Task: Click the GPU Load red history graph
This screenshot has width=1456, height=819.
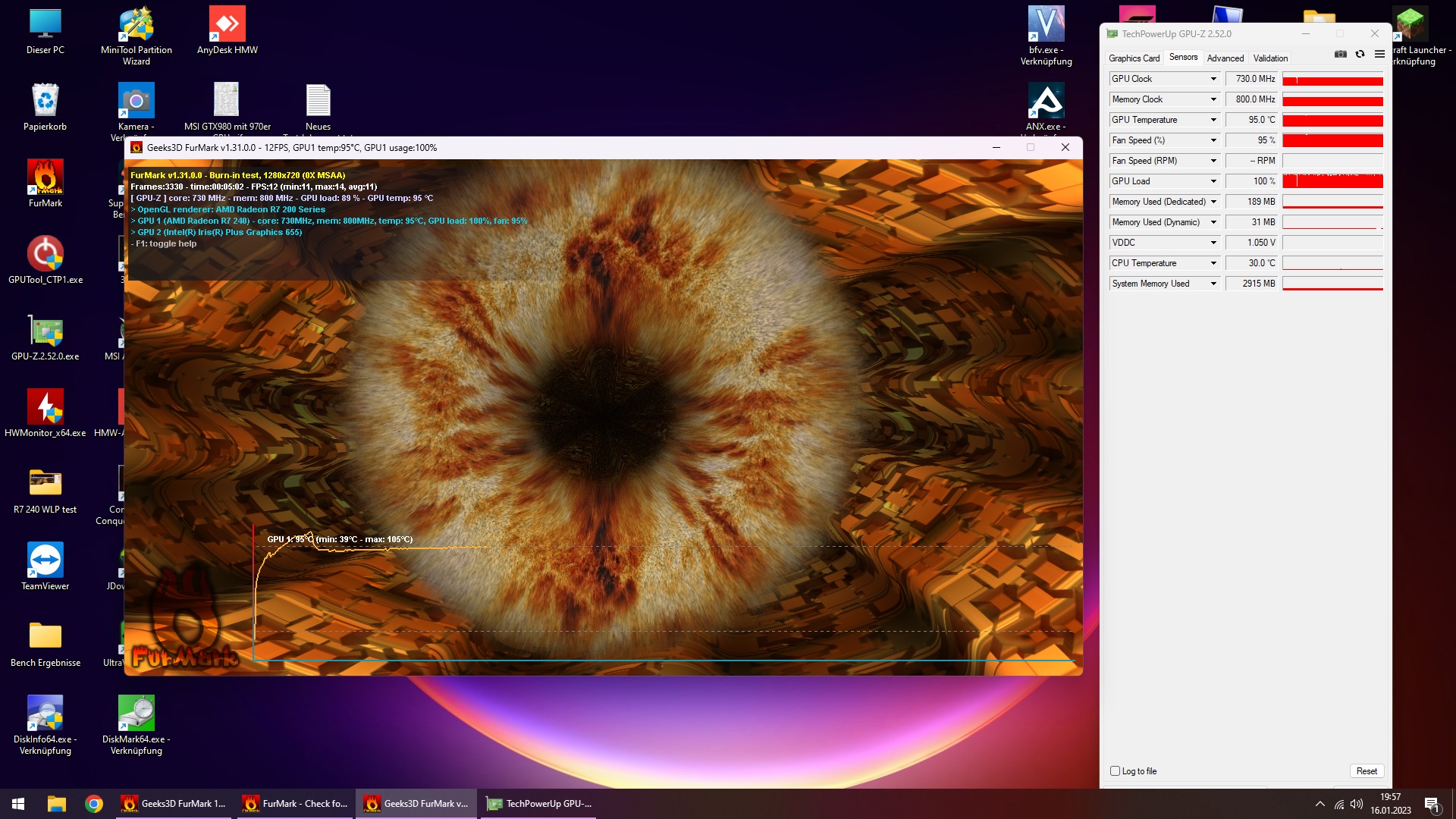Action: (x=1332, y=181)
